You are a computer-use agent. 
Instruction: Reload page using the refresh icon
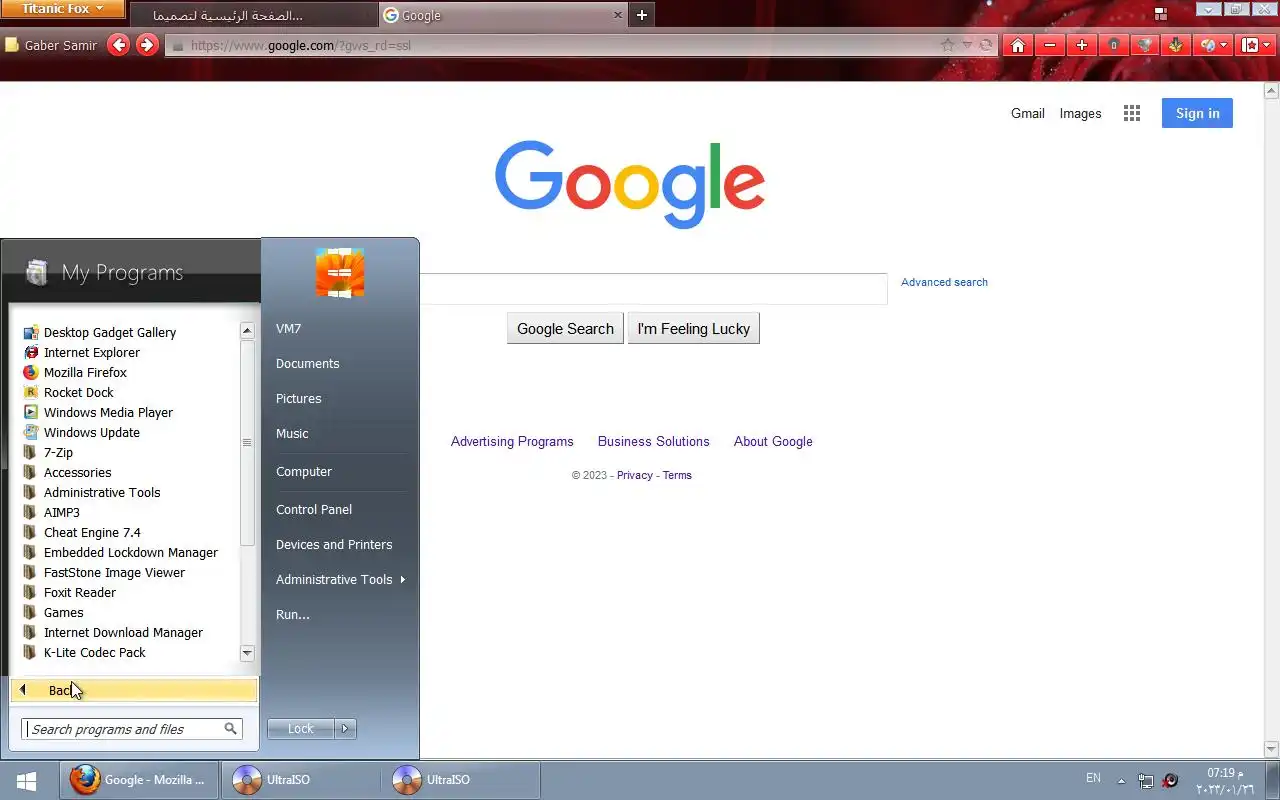[986, 45]
